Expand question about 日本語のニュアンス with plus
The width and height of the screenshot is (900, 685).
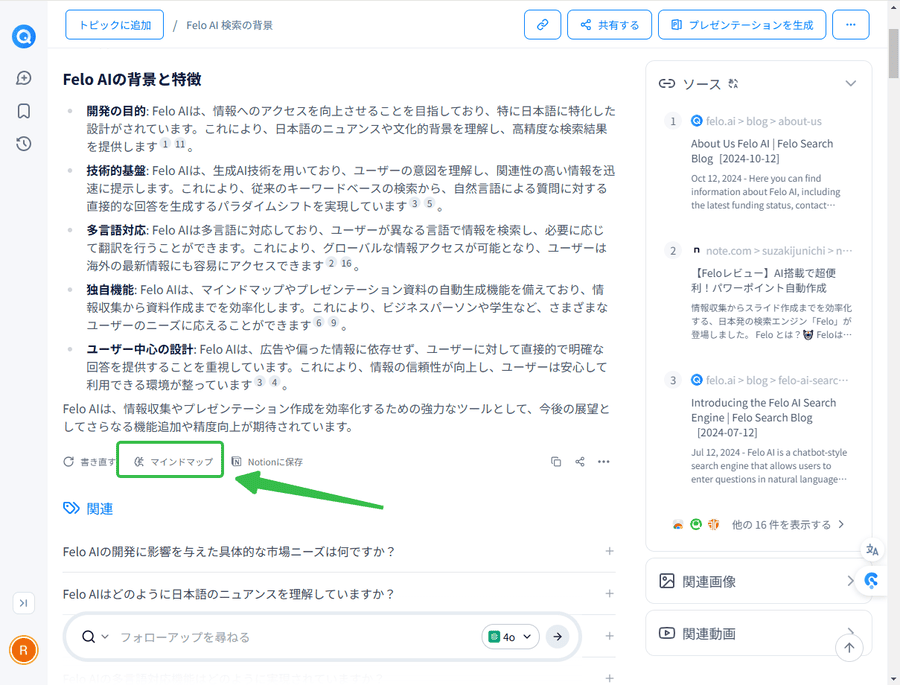pos(610,594)
